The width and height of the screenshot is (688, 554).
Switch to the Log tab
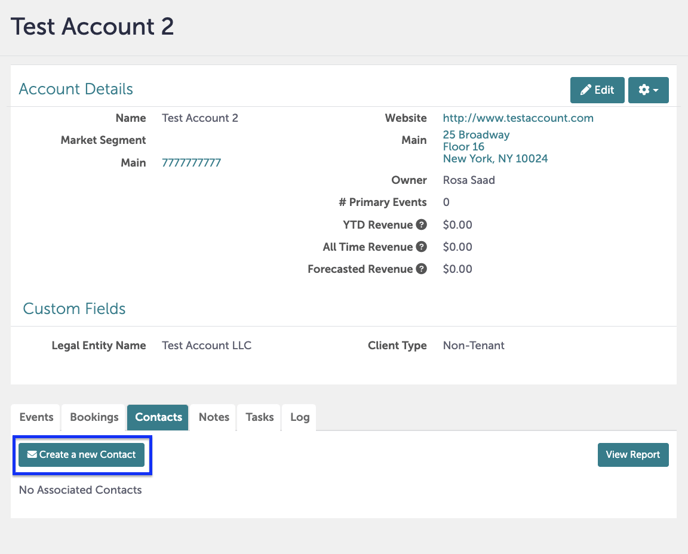coord(300,417)
